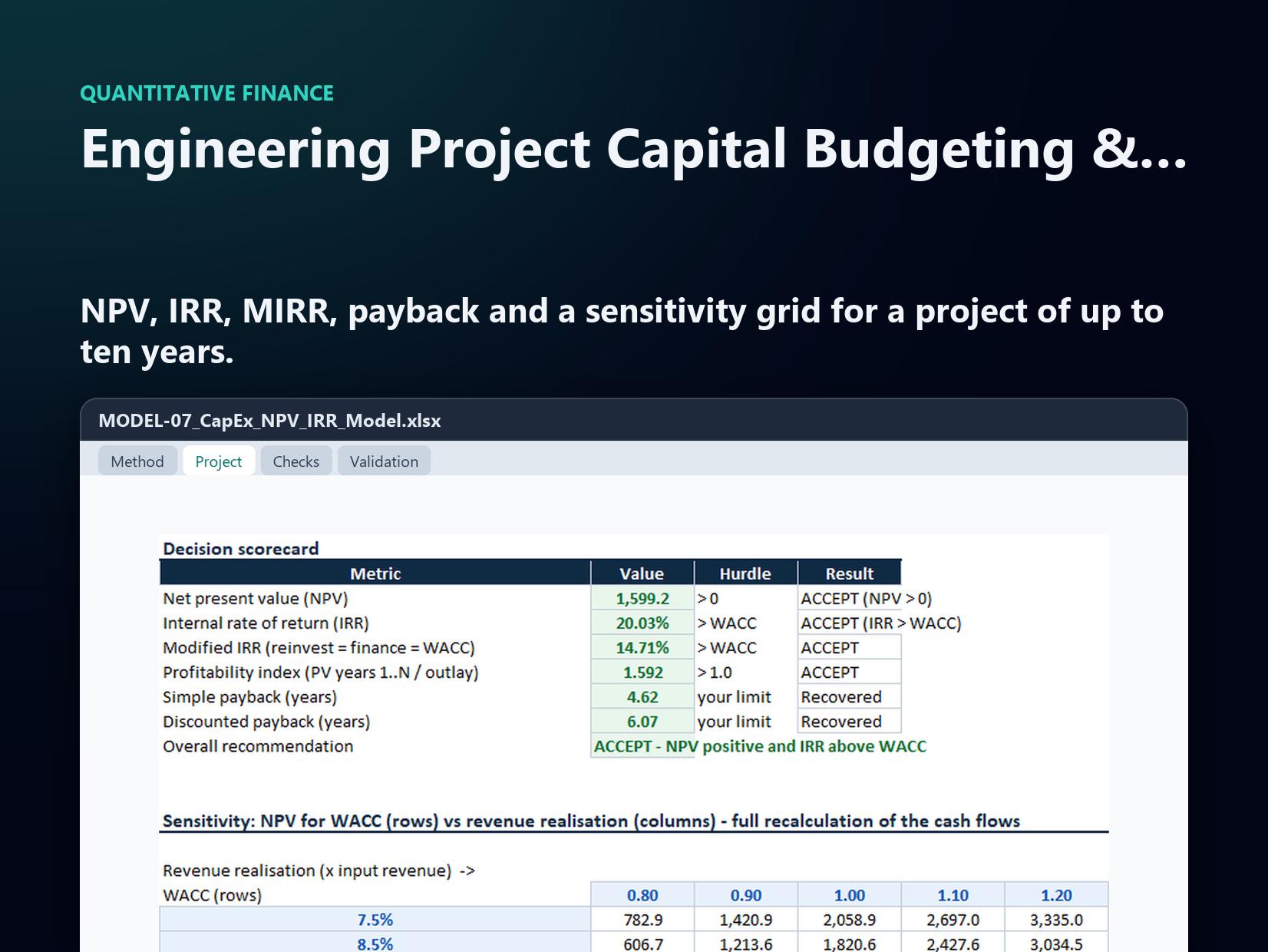Click the Hurdle column header
The width and height of the screenshot is (1268, 952).
745,573
